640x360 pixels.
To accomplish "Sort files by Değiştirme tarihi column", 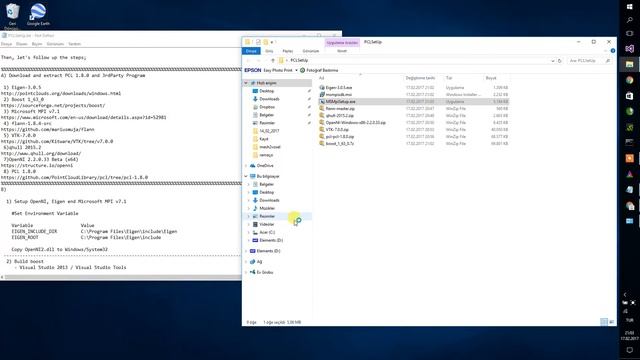I will [x=420, y=78].
